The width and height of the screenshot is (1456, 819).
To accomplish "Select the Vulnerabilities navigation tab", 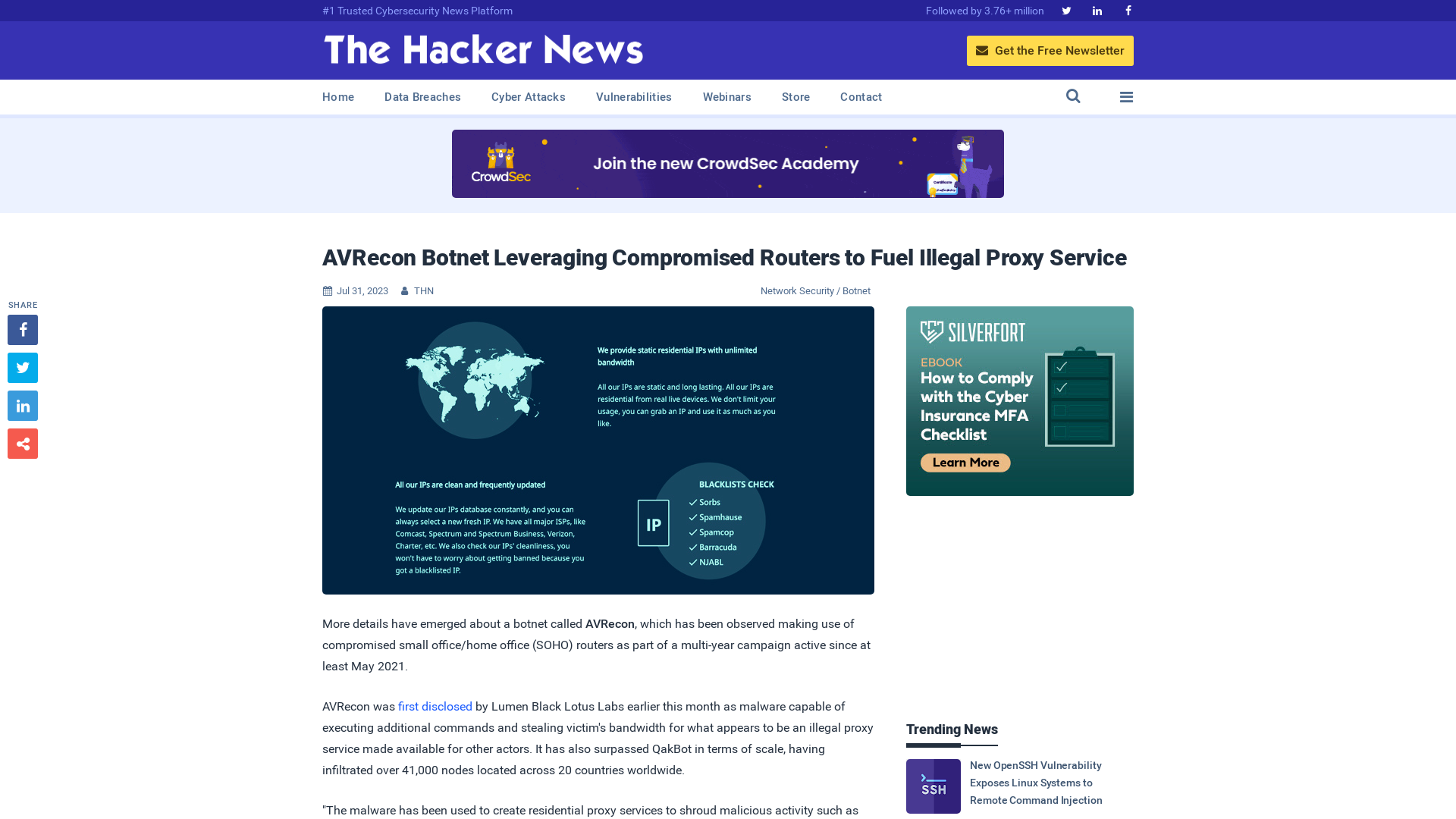I will point(634,96).
